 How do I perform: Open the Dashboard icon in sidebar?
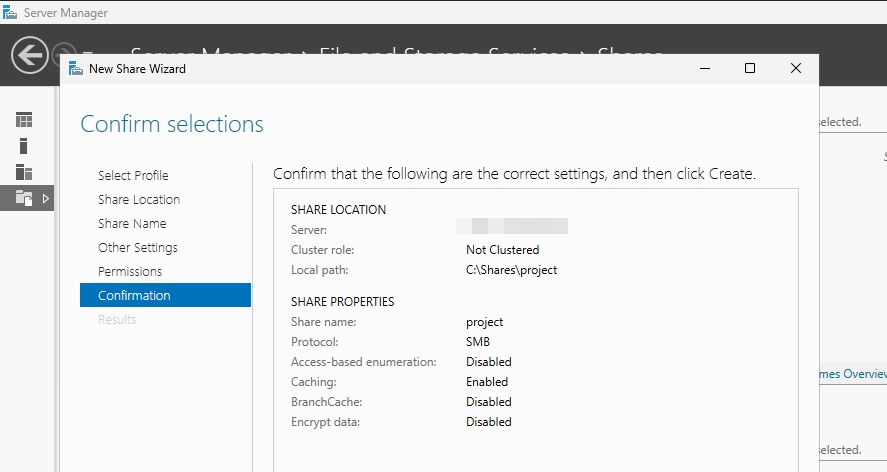point(24,120)
